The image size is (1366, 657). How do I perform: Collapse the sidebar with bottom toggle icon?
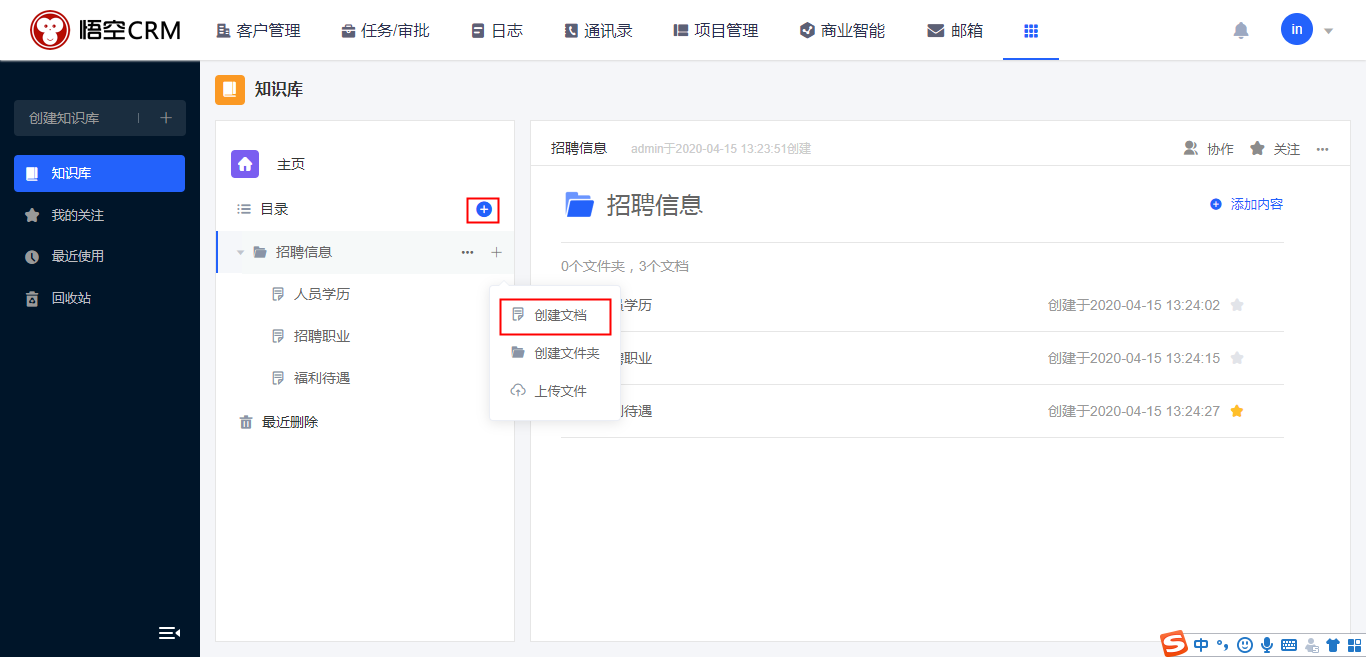[x=169, y=632]
